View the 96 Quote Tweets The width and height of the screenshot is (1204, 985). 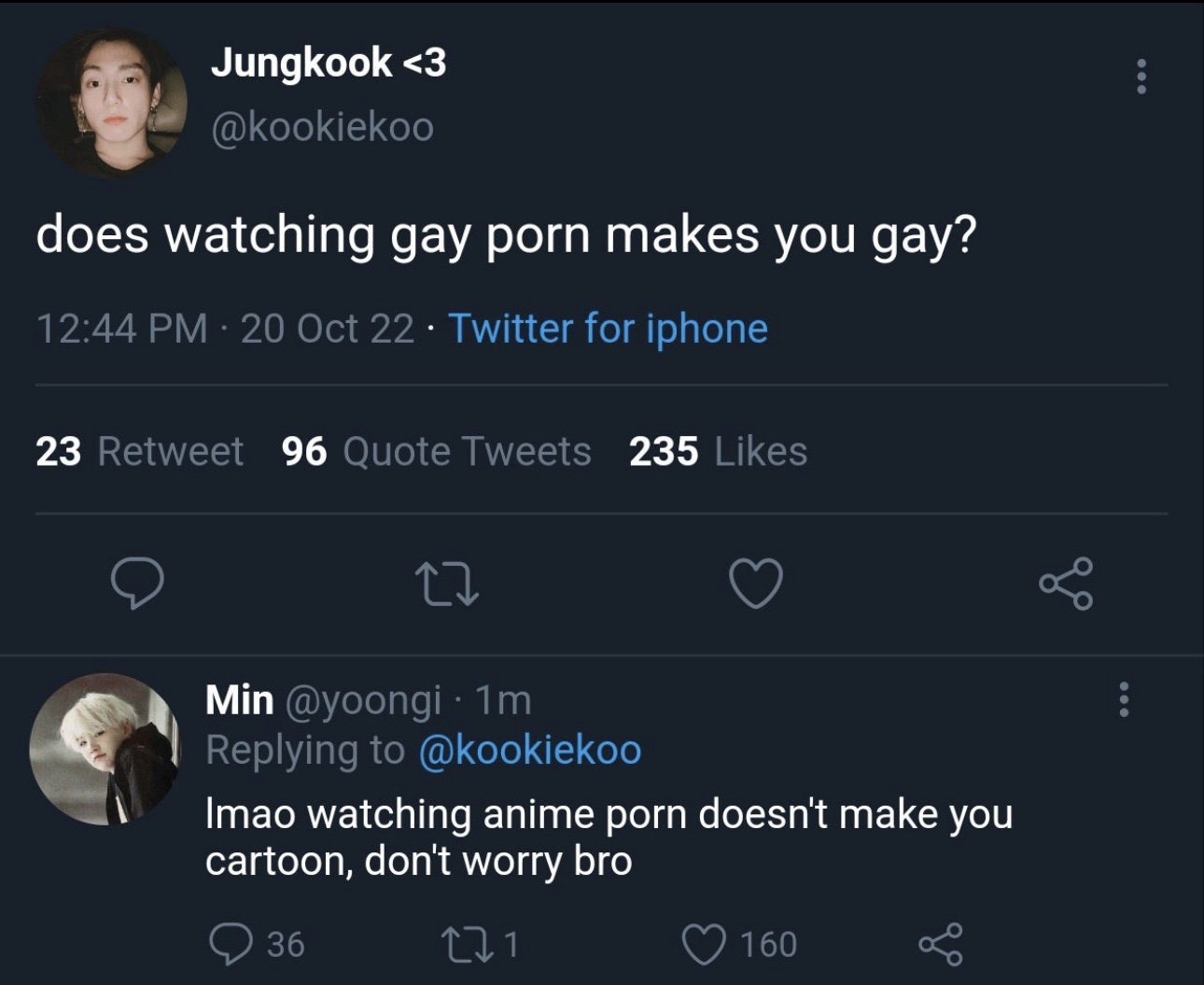click(436, 452)
